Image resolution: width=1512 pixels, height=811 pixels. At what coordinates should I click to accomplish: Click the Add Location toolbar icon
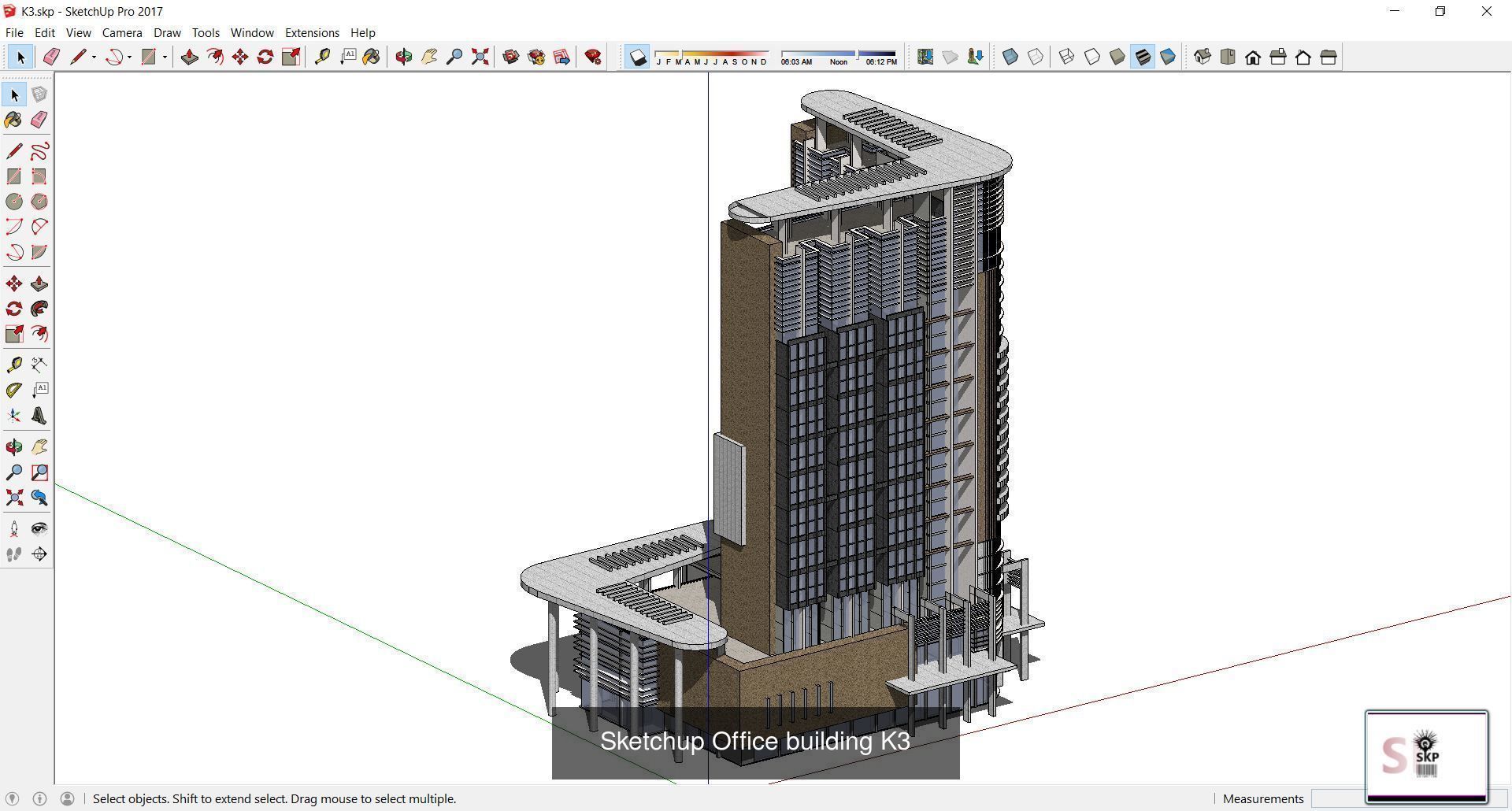click(x=925, y=57)
